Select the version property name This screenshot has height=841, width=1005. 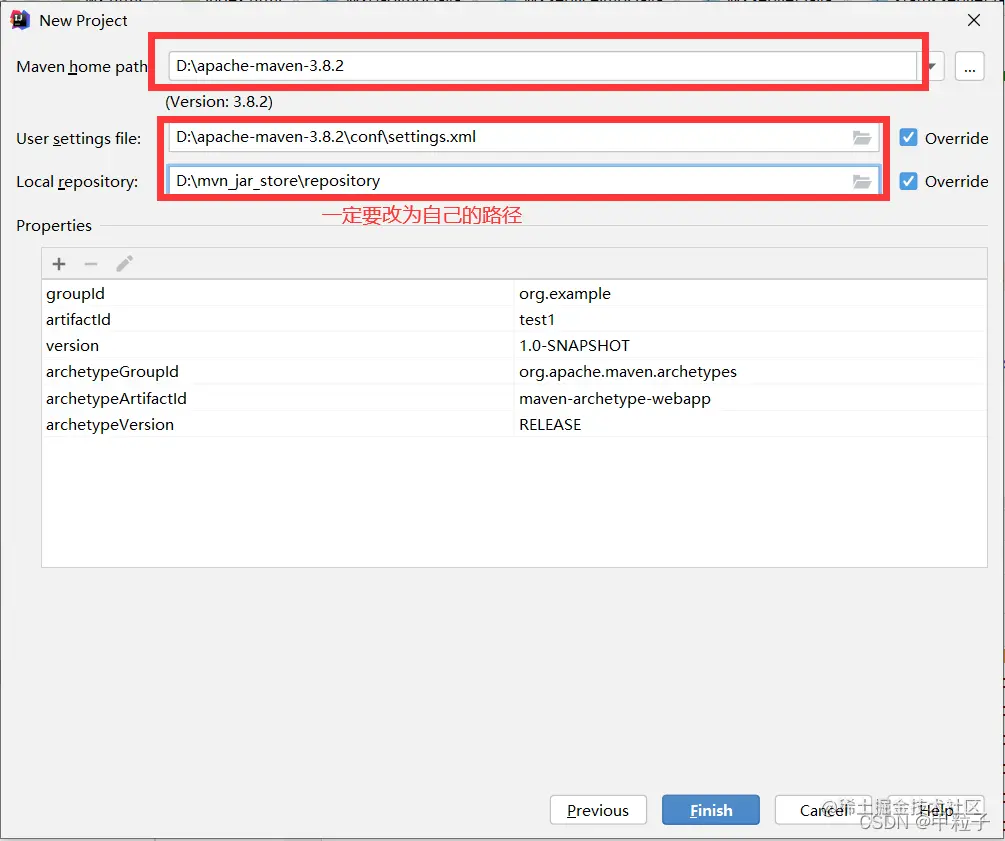(72, 346)
